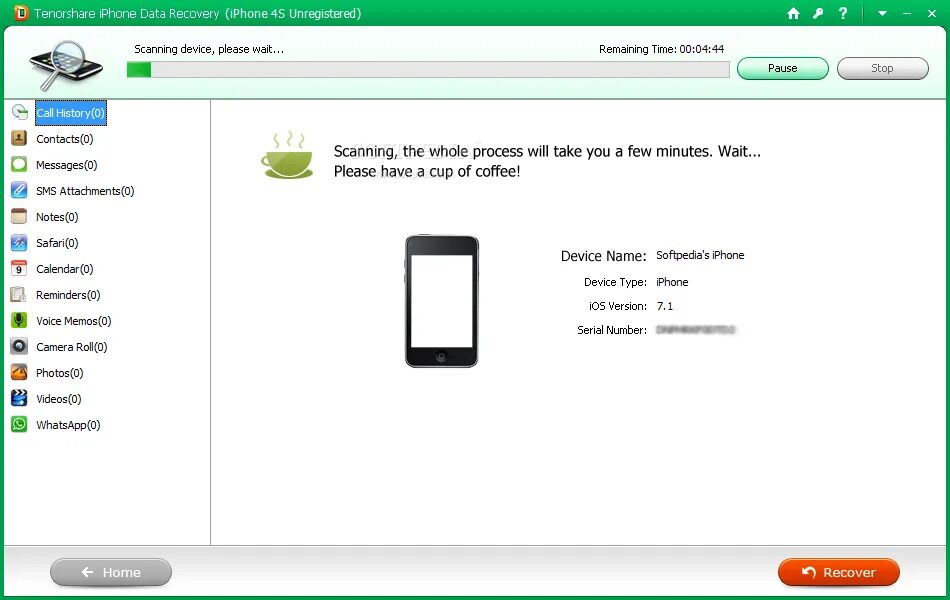950x600 pixels.
Task: Open Camera Roll(0) category
Action: point(71,347)
